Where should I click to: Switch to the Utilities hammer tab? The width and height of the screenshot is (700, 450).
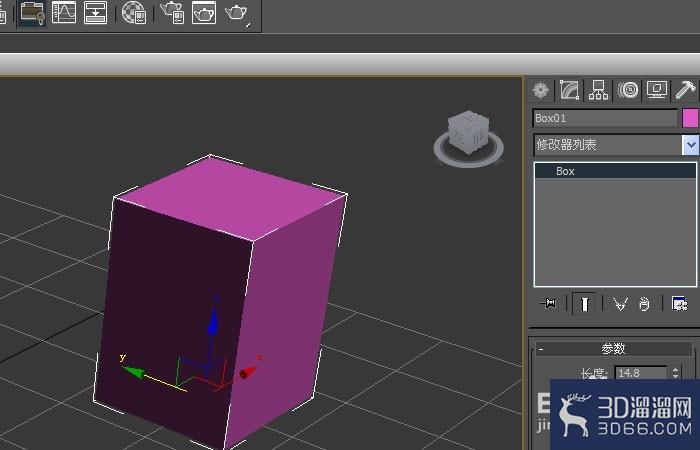(x=685, y=90)
